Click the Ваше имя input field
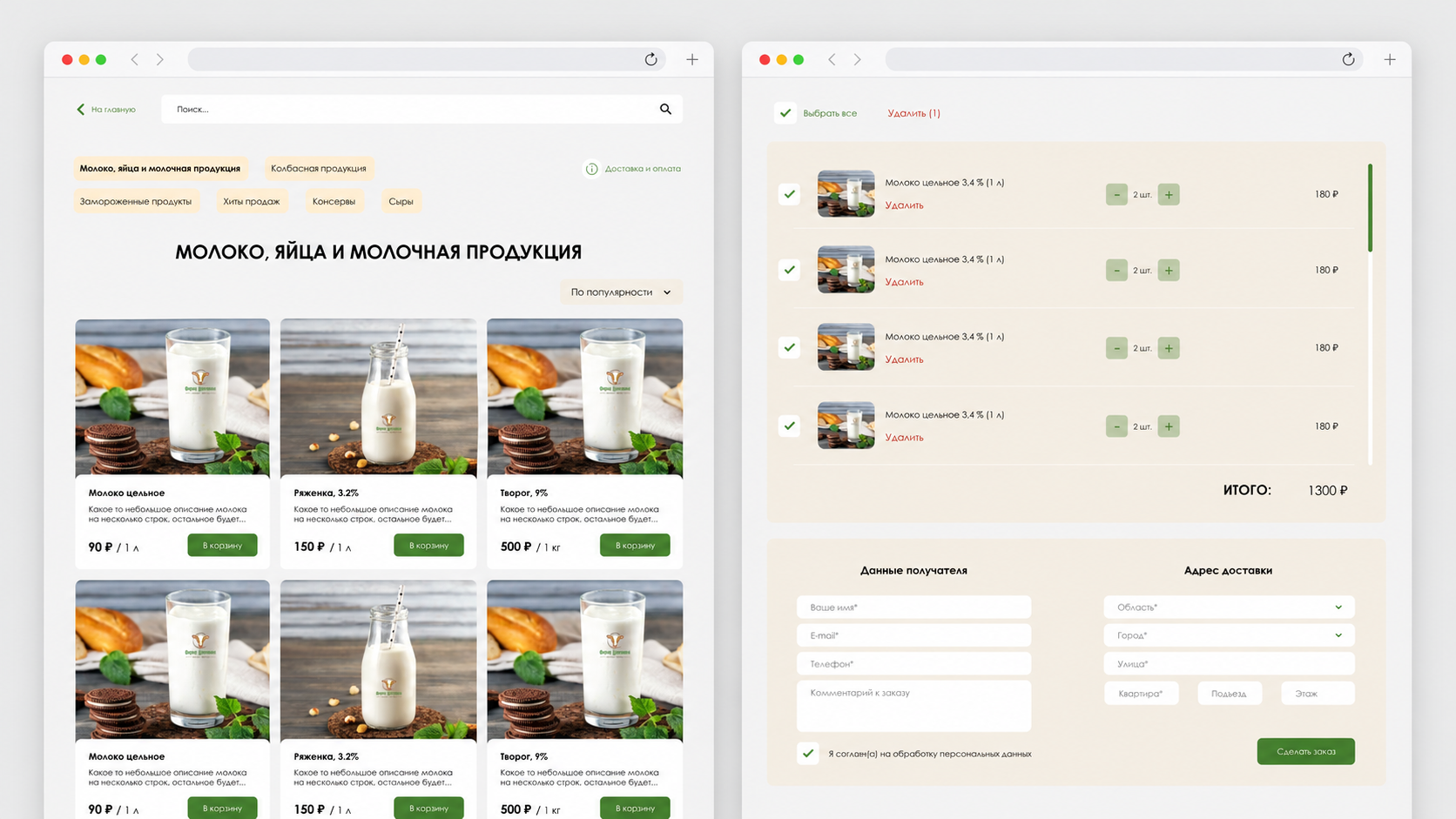1456x819 pixels. click(x=913, y=607)
